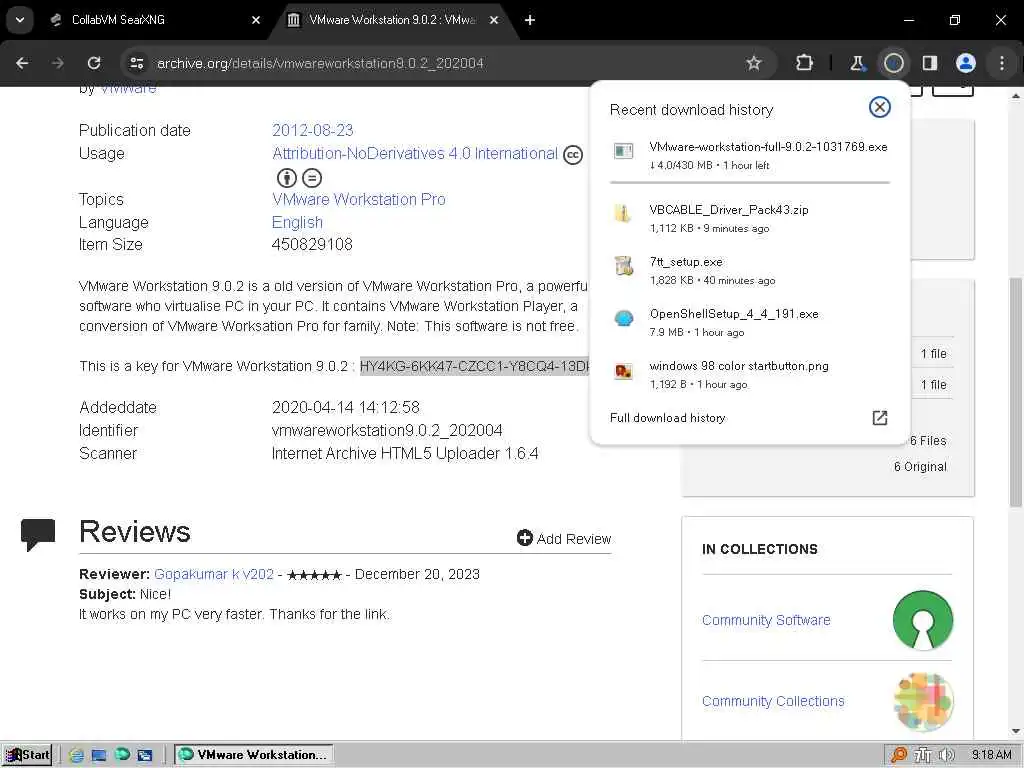Close the Recent download history popup
This screenshot has width=1024, height=768.
pos(880,107)
